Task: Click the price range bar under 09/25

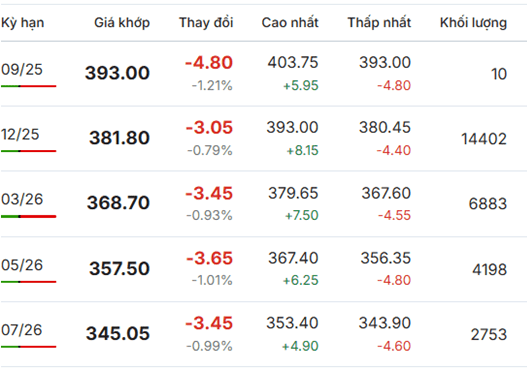Action: click(29, 86)
